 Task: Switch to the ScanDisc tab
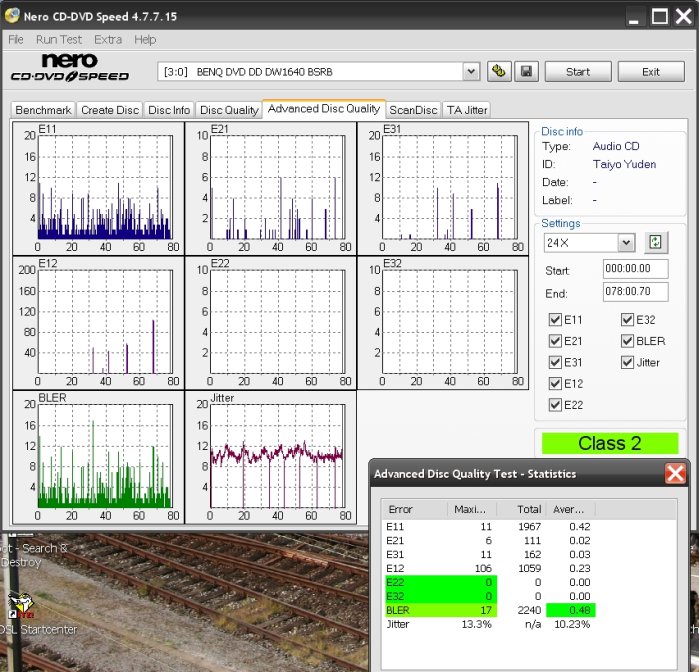click(x=413, y=110)
